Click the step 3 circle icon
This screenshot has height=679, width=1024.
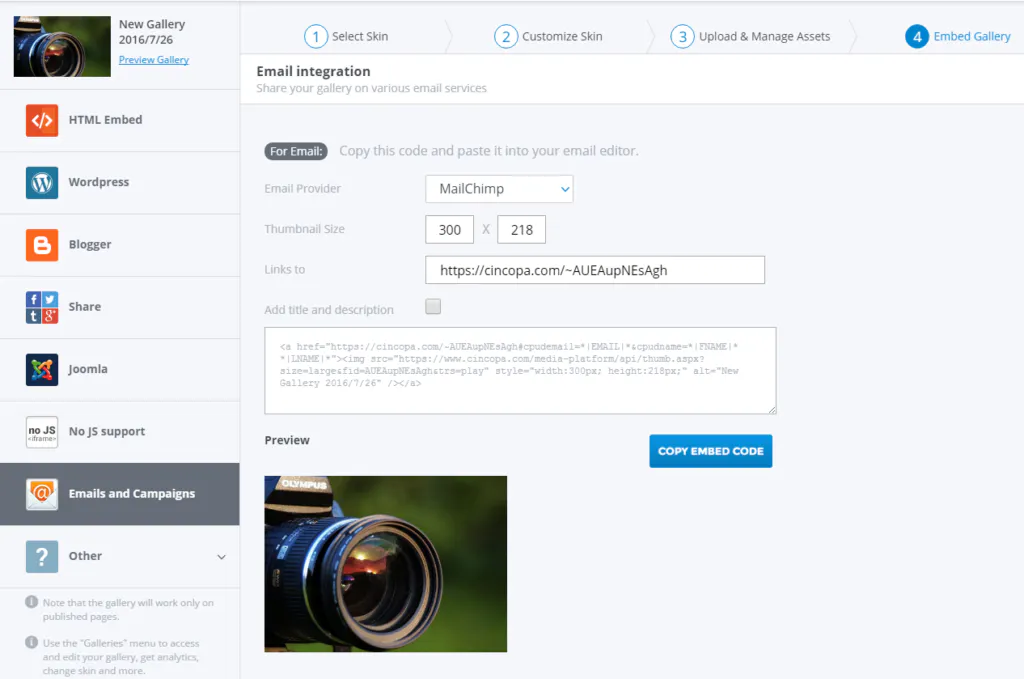point(682,37)
